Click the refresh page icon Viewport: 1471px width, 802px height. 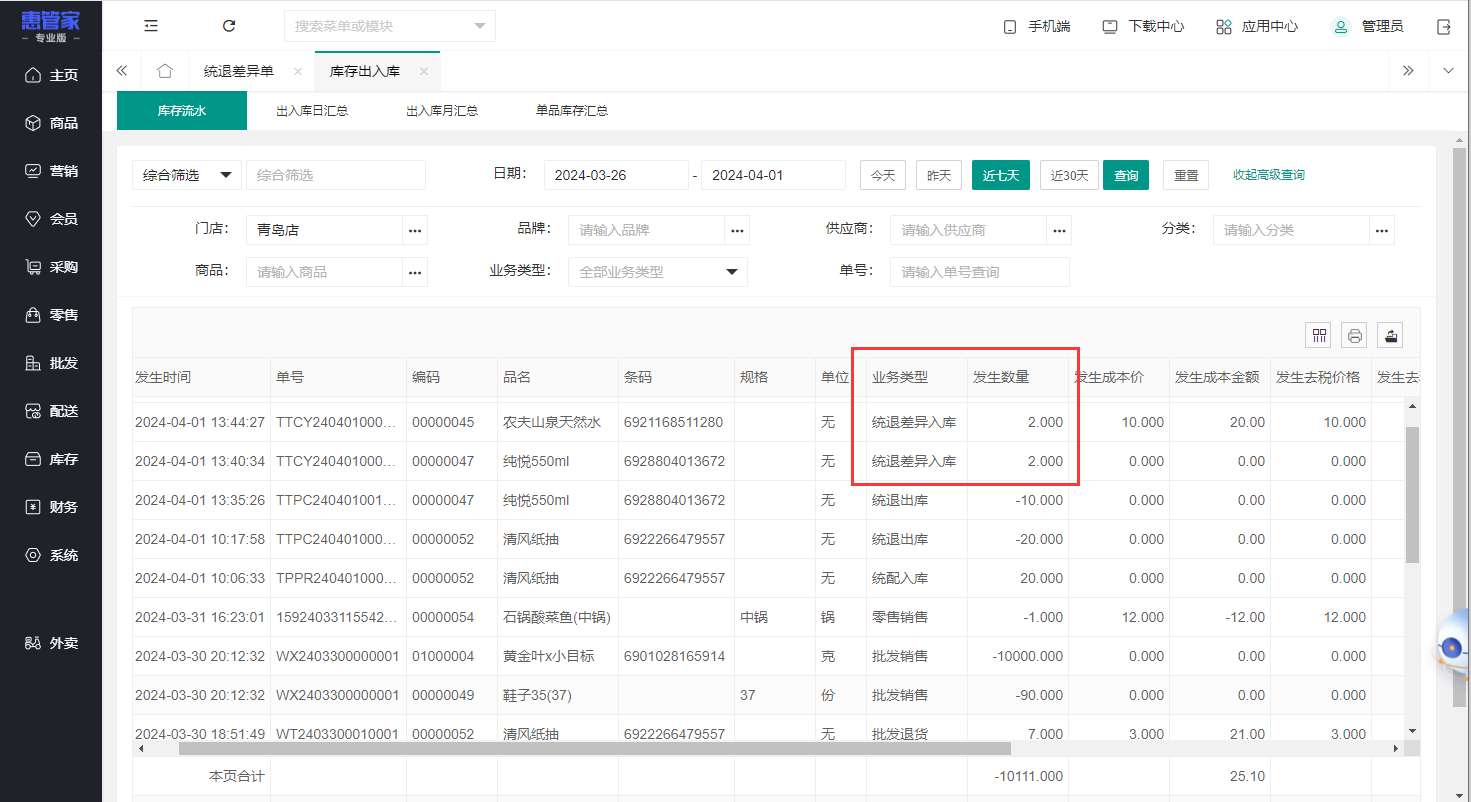click(x=229, y=26)
